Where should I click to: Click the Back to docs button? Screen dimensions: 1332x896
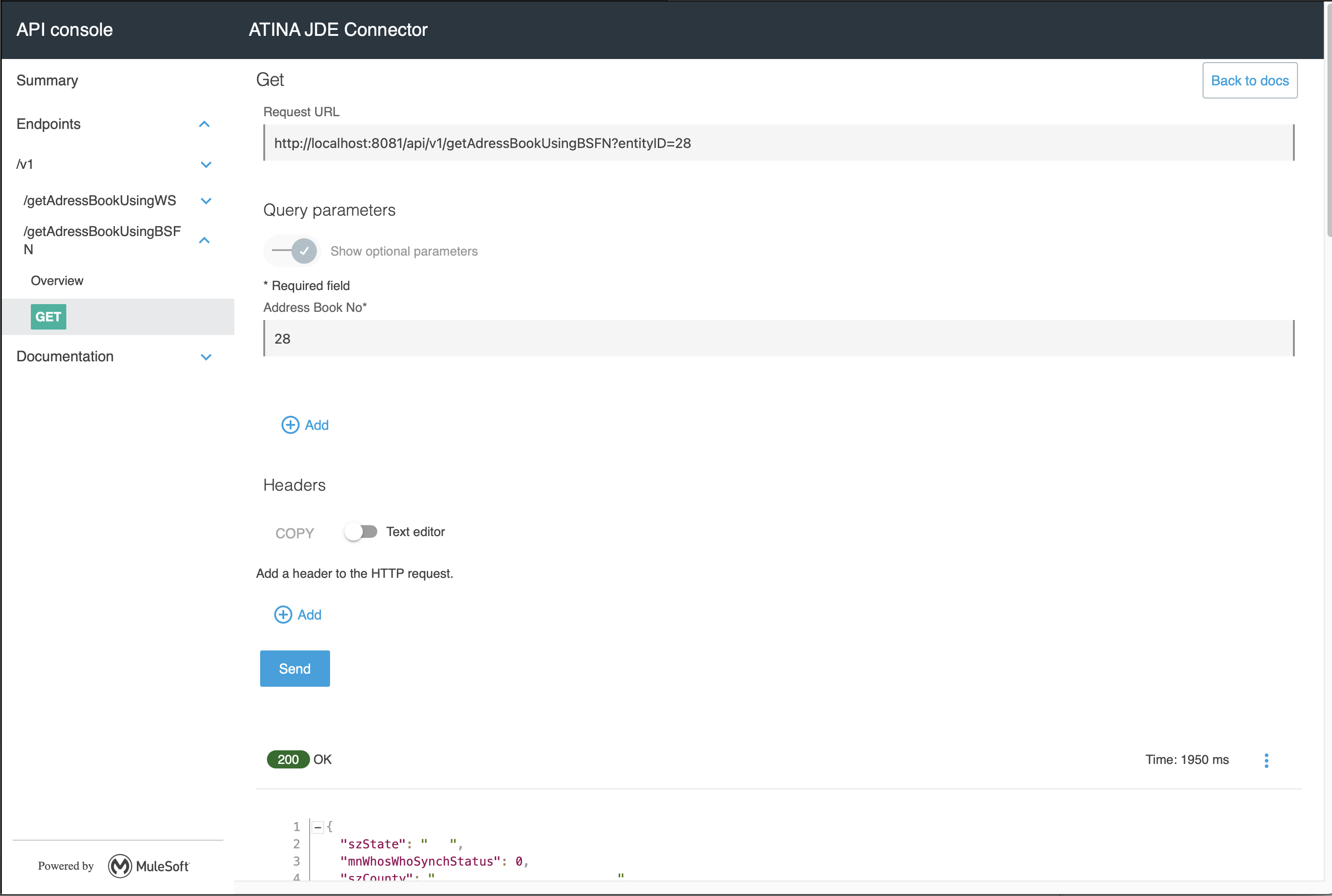click(x=1249, y=81)
